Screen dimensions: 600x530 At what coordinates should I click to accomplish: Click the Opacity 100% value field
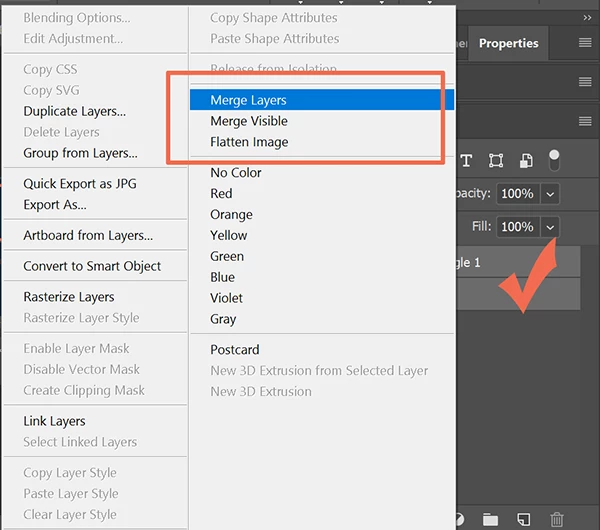(x=518, y=194)
